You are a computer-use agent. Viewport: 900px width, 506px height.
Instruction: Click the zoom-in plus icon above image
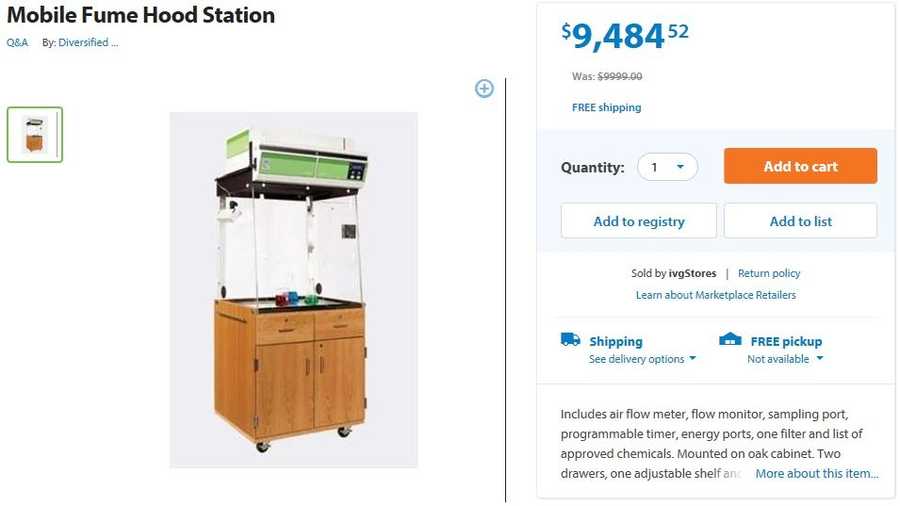pos(484,89)
